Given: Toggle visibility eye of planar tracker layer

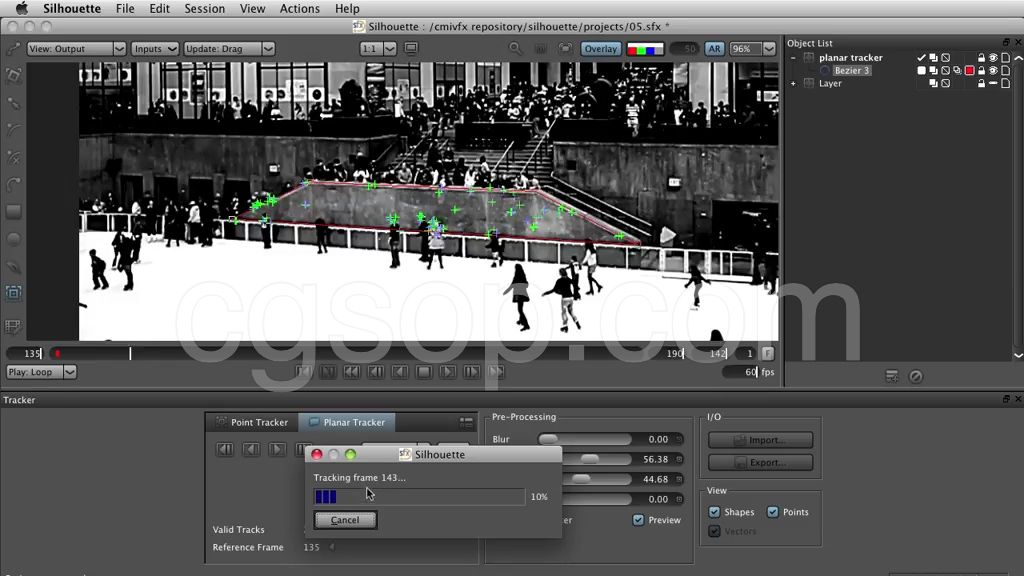Looking at the screenshot, I should 993,57.
